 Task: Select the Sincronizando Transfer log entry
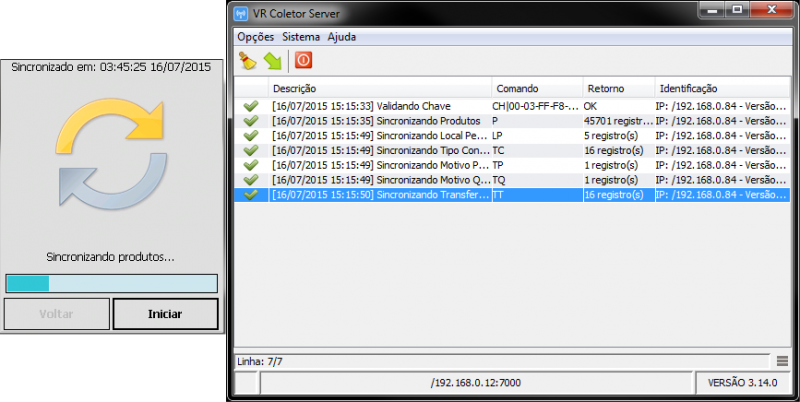tap(512, 195)
